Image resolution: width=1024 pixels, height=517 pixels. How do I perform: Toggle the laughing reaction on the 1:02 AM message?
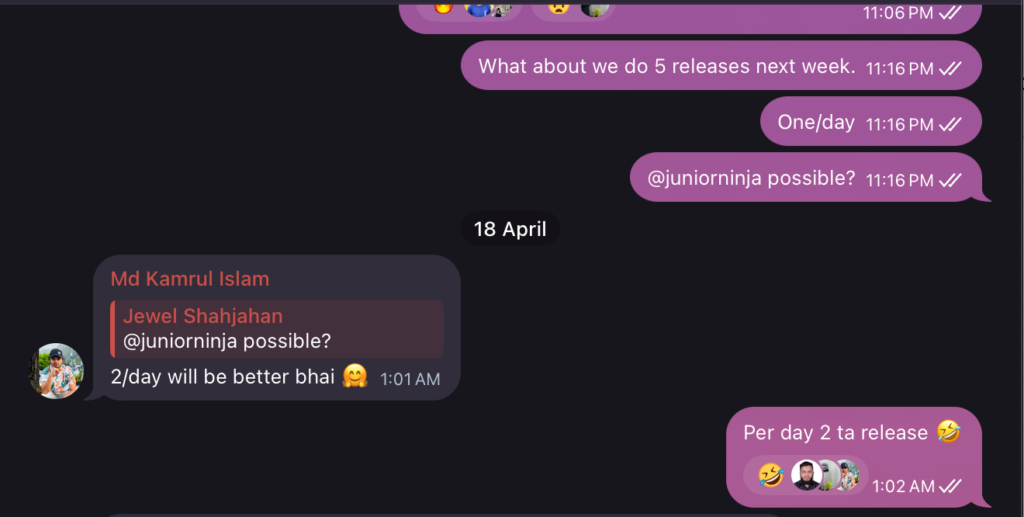tap(770, 474)
